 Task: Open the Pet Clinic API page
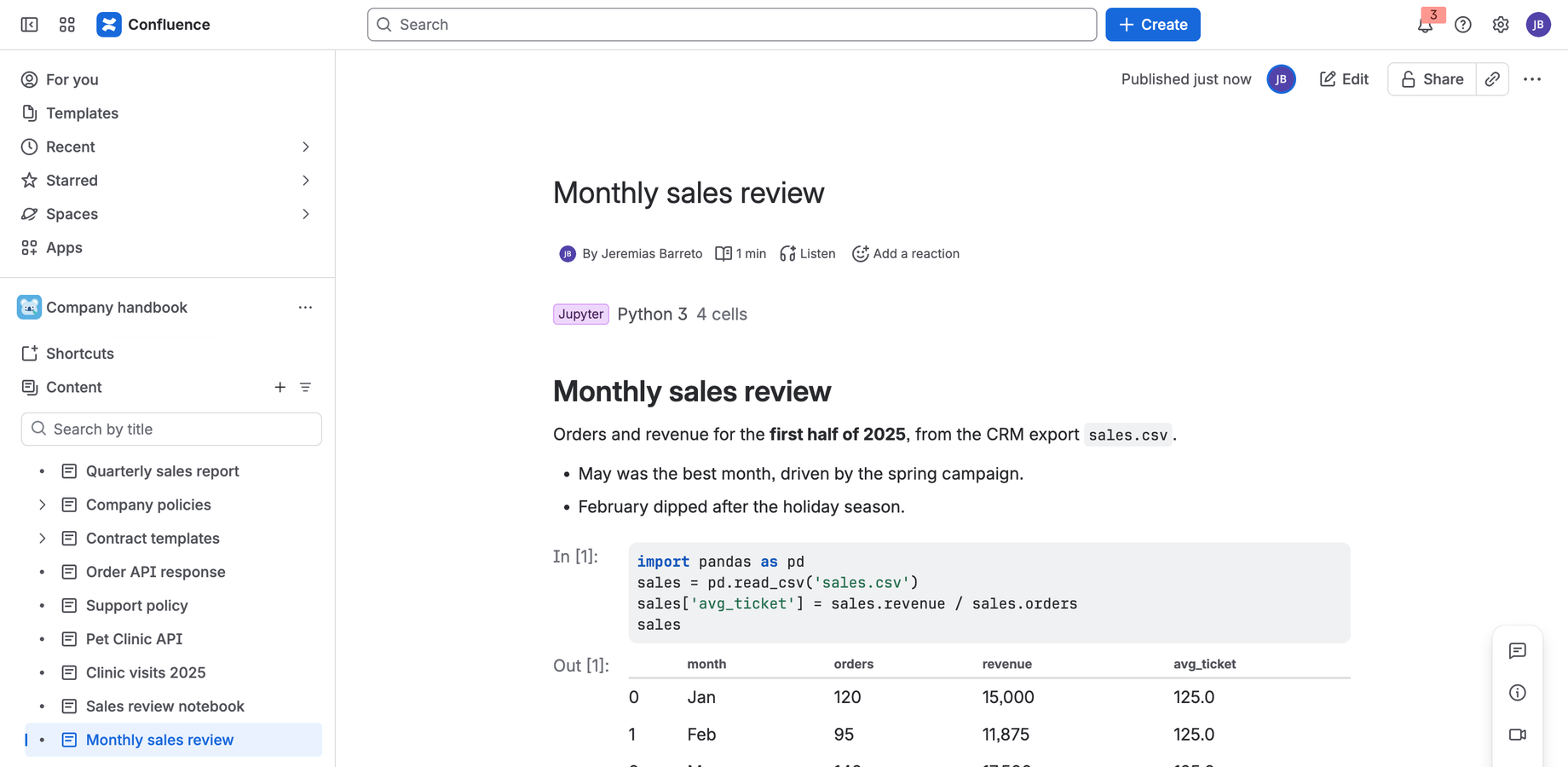[x=134, y=639]
